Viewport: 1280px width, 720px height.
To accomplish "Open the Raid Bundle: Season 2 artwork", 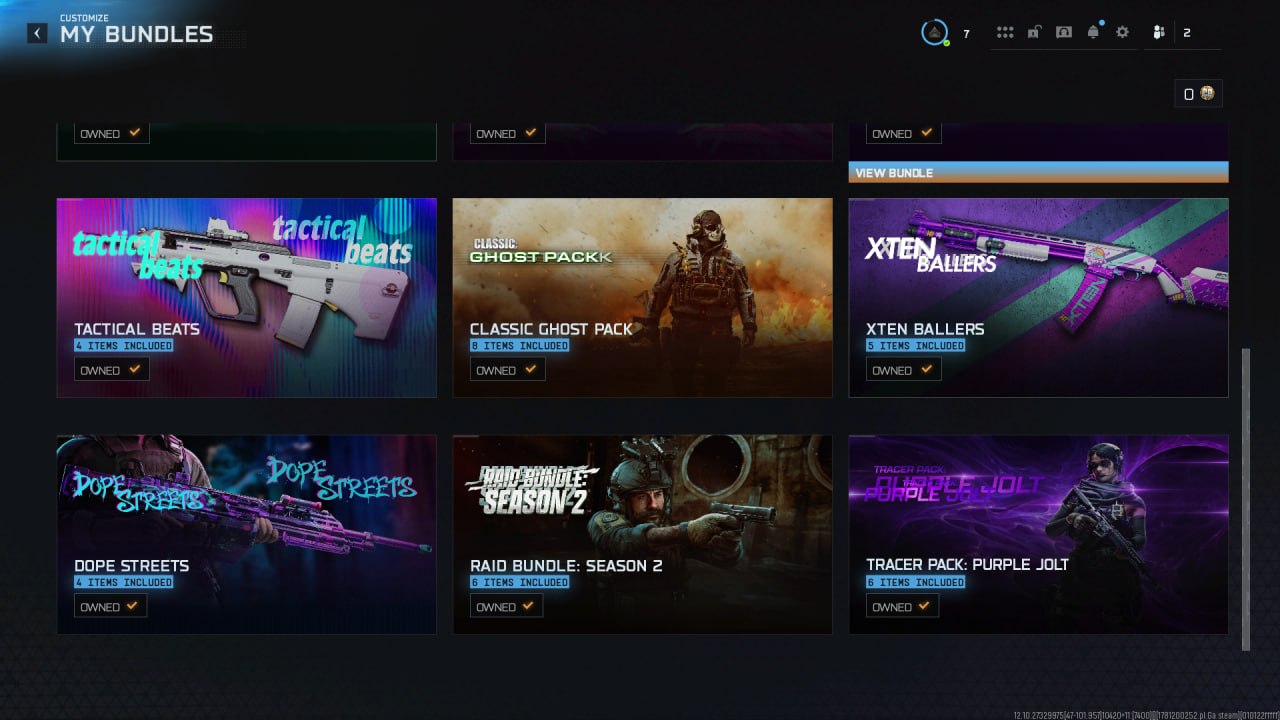I will tap(642, 534).
